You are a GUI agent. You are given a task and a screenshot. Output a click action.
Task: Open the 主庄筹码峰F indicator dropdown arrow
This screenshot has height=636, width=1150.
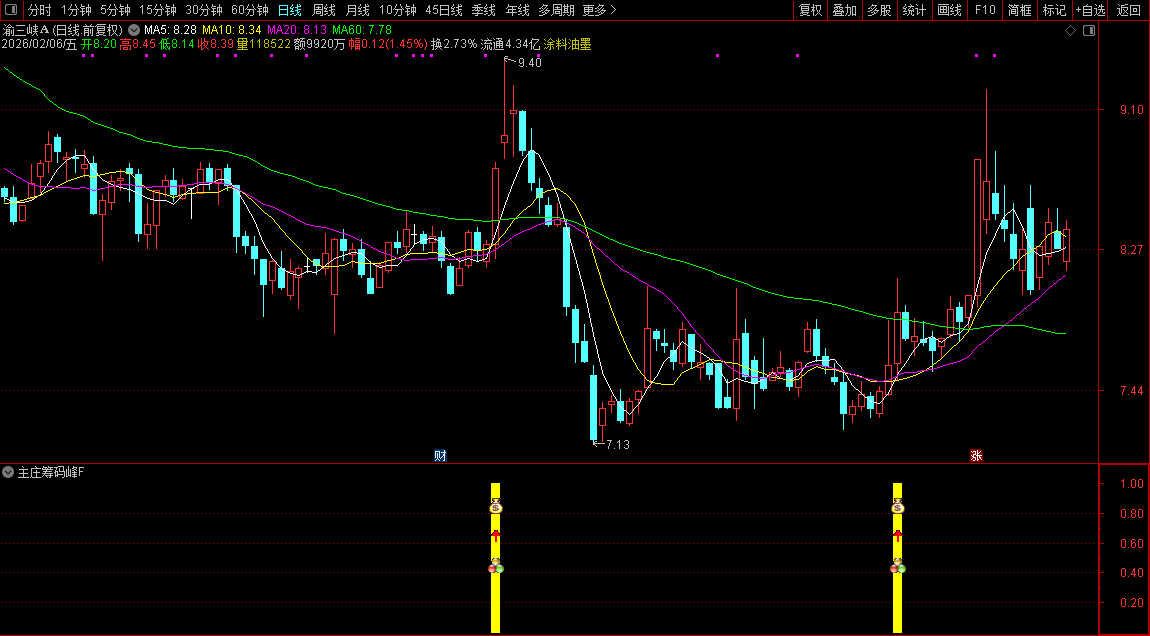click(8, 472)
